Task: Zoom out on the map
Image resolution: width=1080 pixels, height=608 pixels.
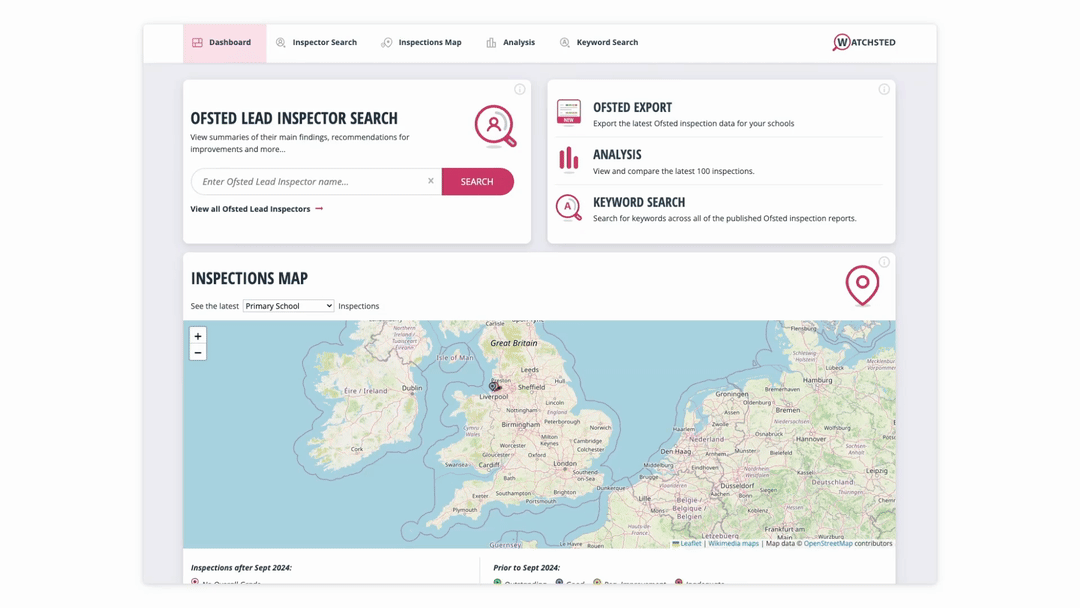Action: click(198, 353)
